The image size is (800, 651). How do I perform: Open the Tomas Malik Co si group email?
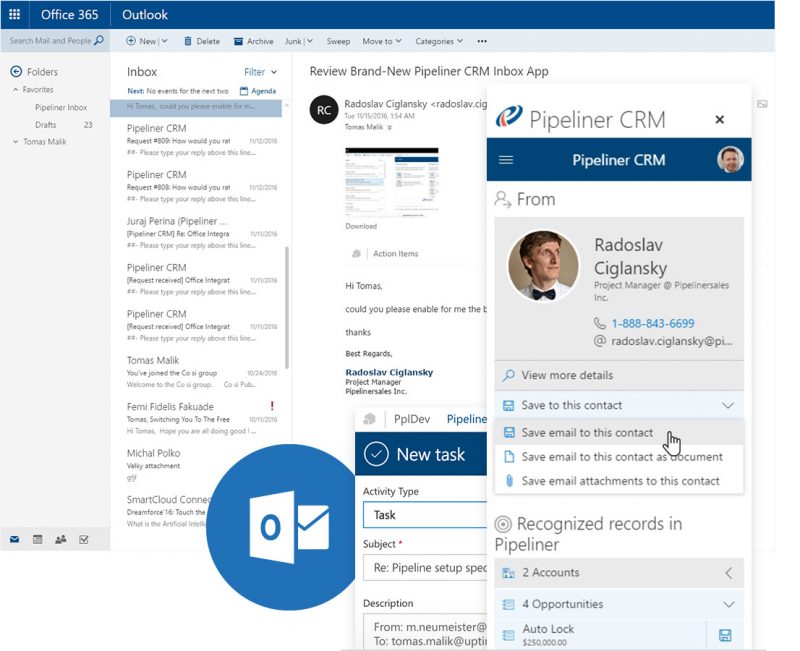(x=202, y=372)
